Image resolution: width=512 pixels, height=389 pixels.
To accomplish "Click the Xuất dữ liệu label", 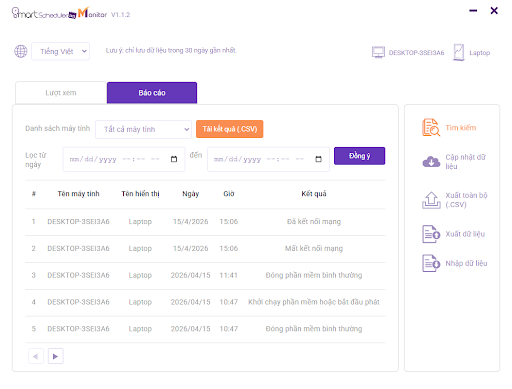I will pos(465,234).
